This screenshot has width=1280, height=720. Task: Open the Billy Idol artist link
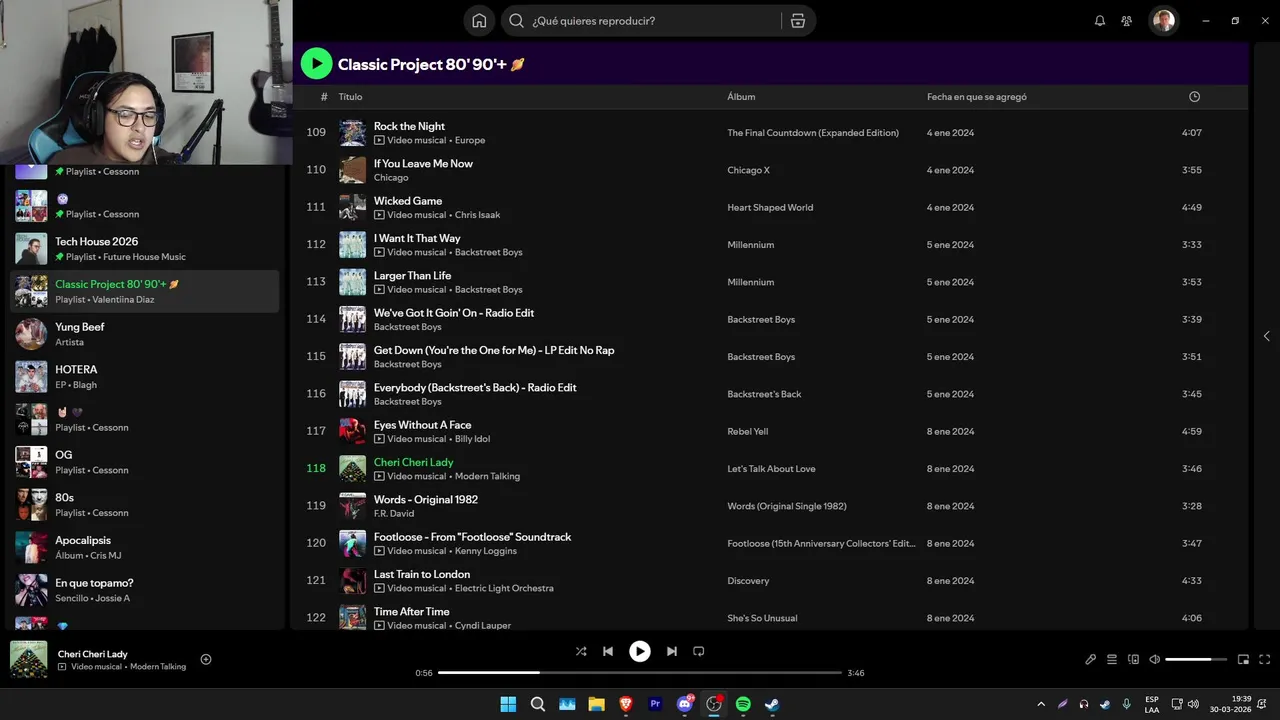coord(472,439)
